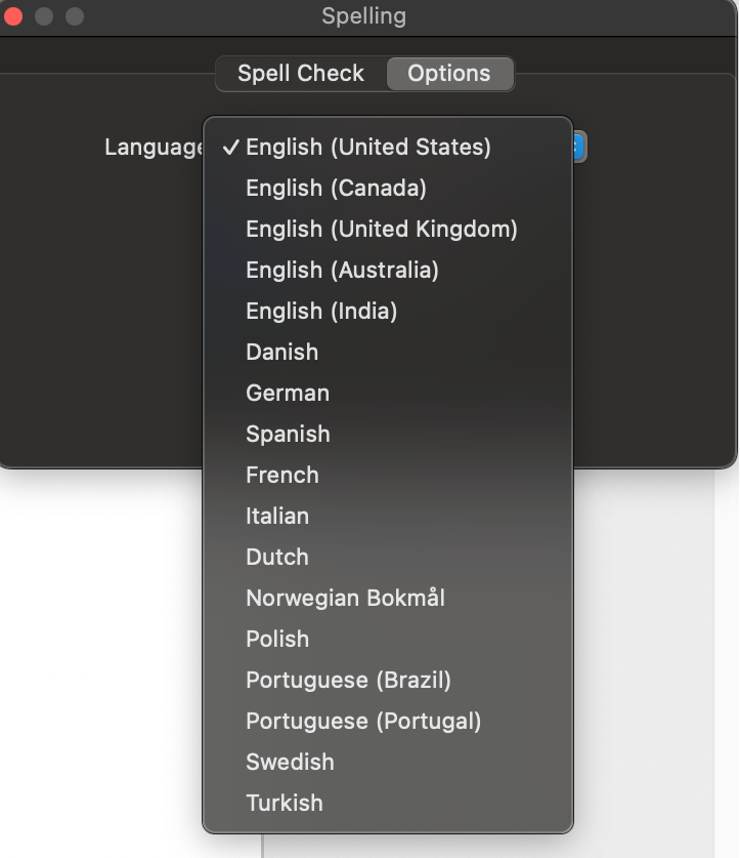Choose Dutch from the dropdown list
This screenshot has height=858, width=740.
coord(277,557)
